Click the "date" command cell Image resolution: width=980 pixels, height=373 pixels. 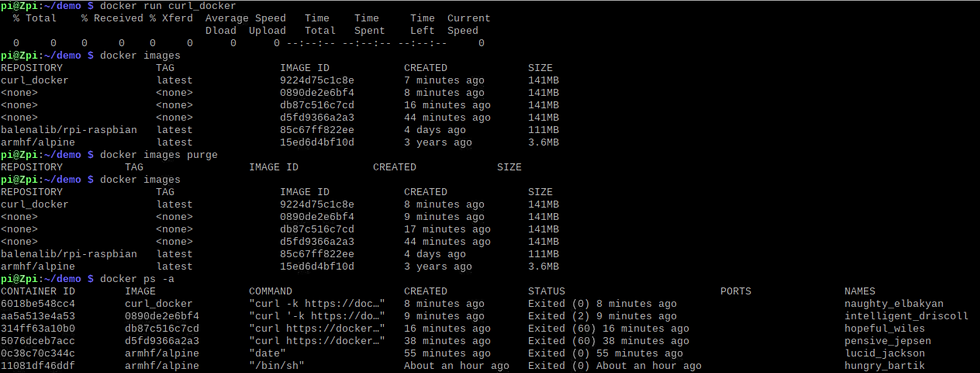click(268, 353)
